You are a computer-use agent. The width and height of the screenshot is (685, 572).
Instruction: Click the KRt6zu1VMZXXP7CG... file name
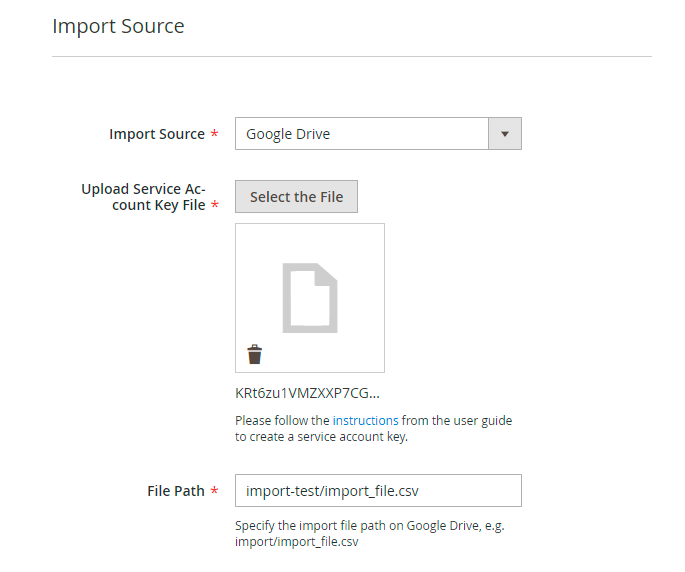[x=307, y=394]
